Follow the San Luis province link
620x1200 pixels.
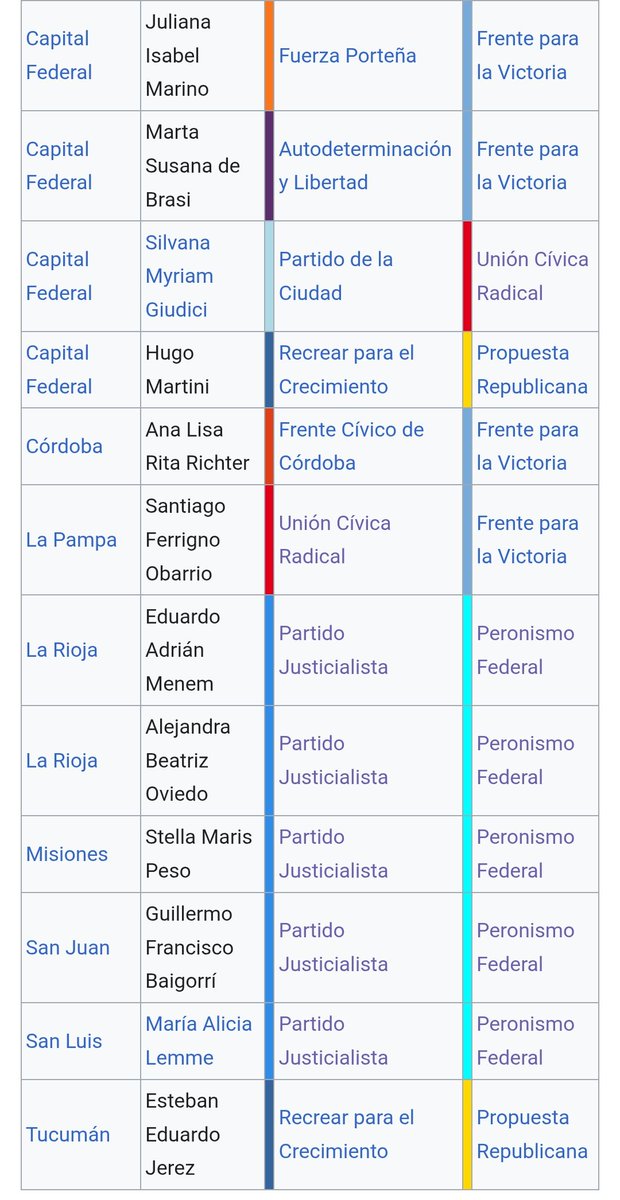click(64, 1041)
